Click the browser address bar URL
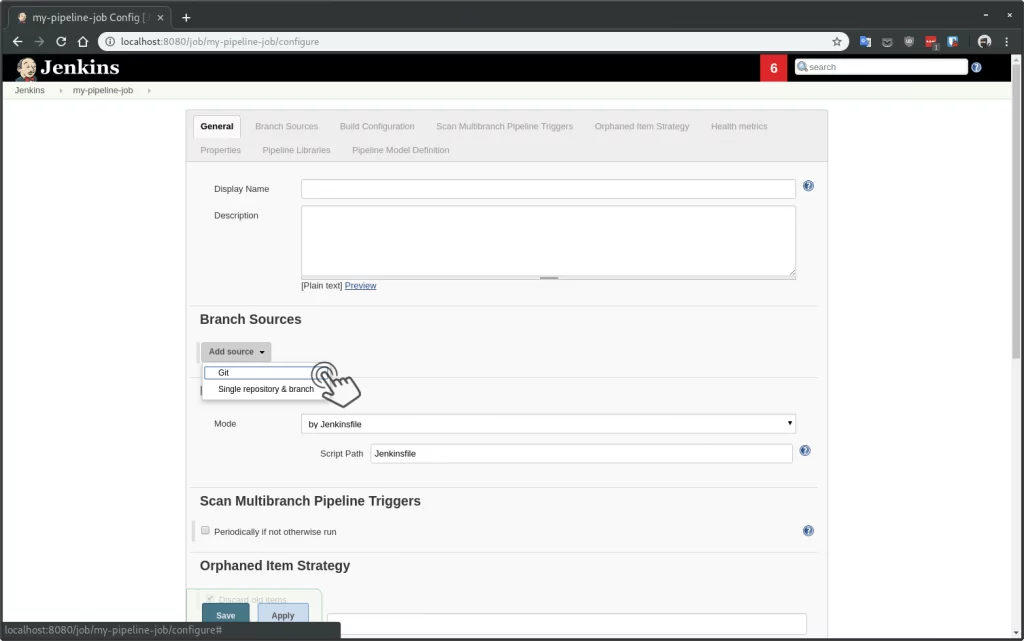Screen dimensions: 1024x641 pyautogui.click(x=219, y=42)
